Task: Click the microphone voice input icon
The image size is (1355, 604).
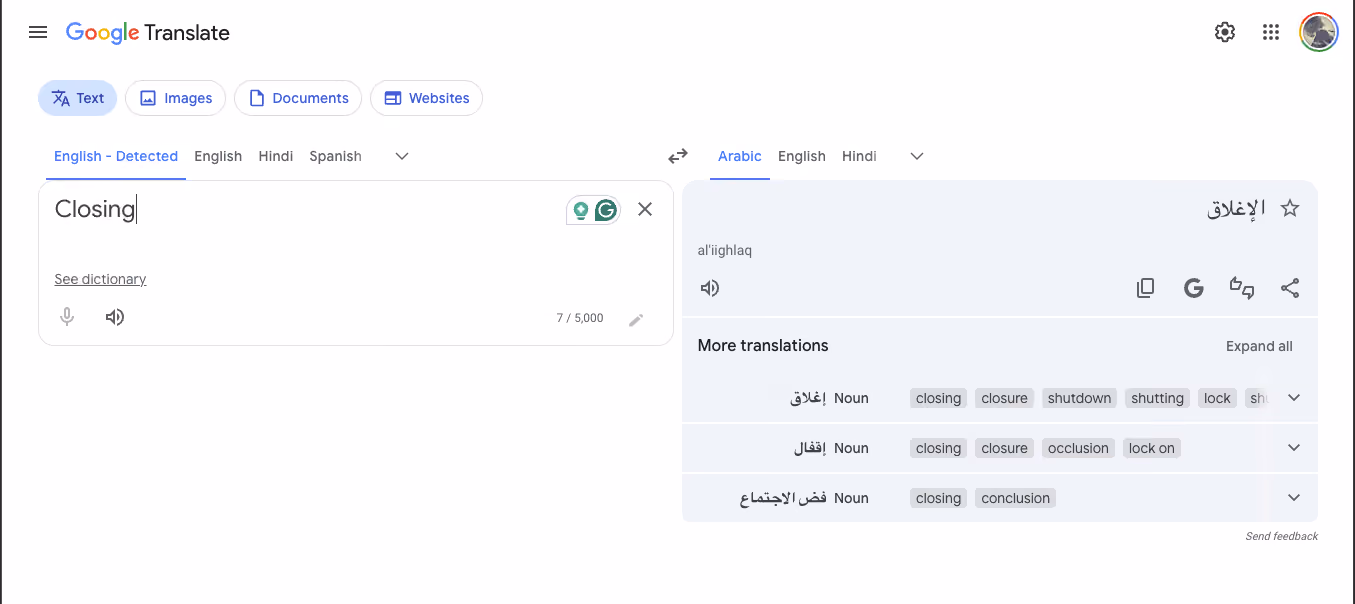Action: (67, 317)
